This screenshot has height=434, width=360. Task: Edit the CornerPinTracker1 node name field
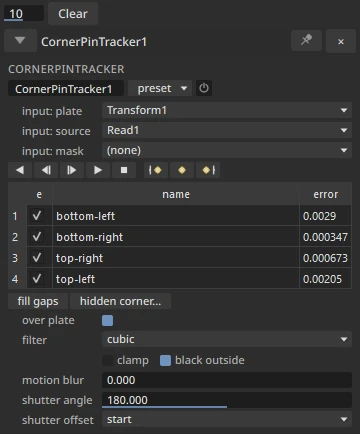66,89
